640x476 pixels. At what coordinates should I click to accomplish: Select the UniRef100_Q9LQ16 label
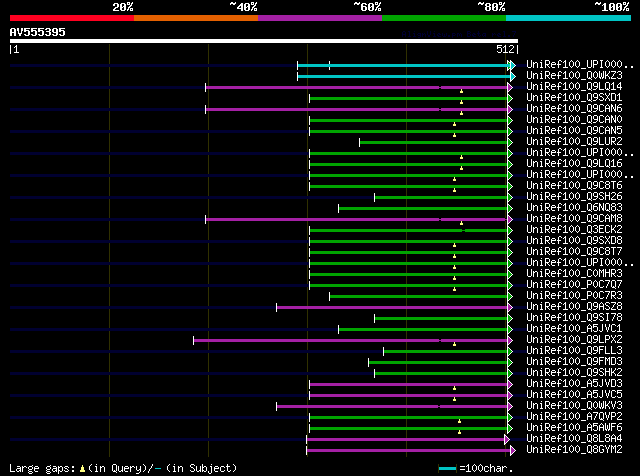point(574,164)
